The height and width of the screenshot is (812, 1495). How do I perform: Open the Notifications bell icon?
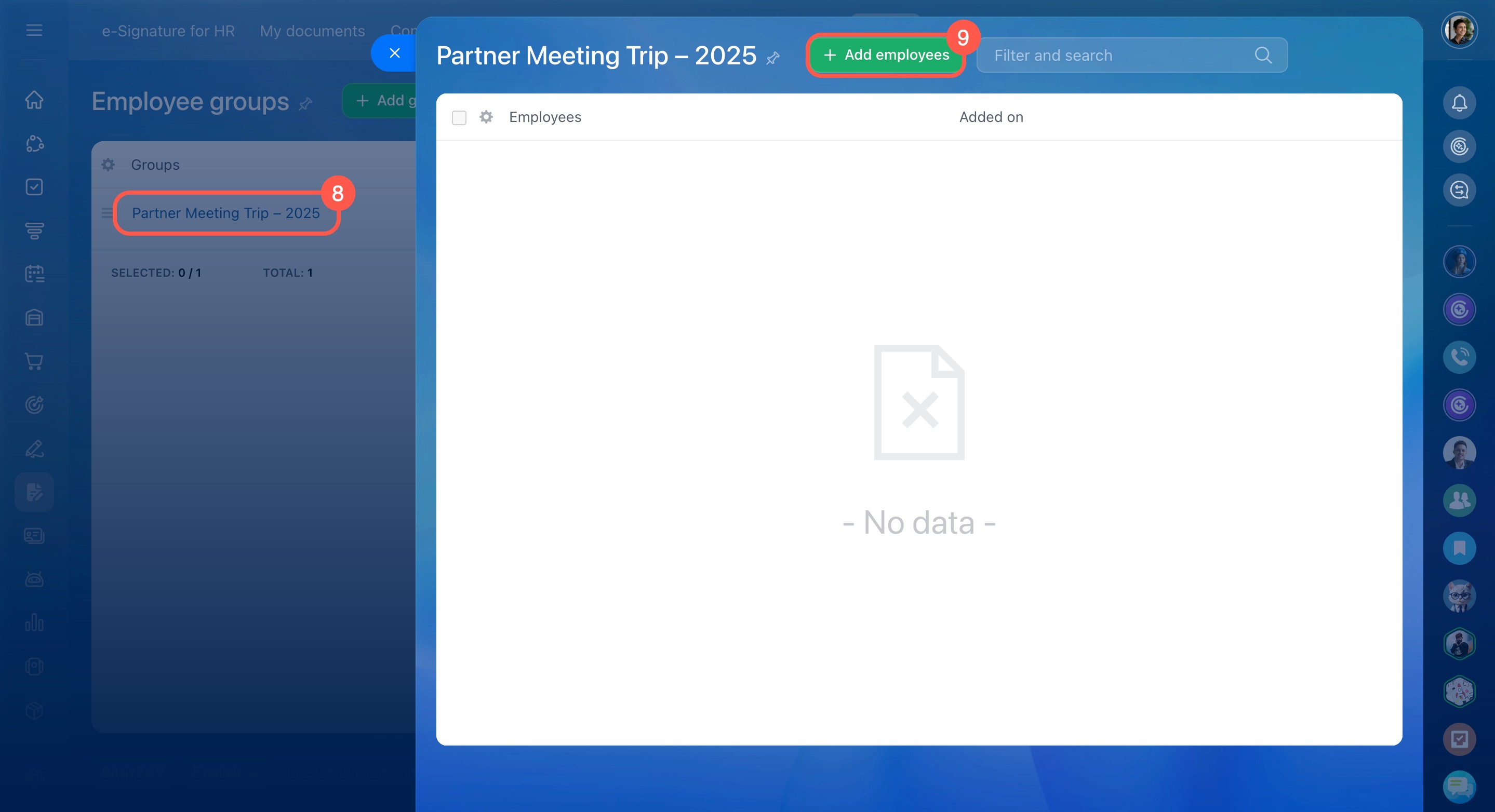point(1459,103)
